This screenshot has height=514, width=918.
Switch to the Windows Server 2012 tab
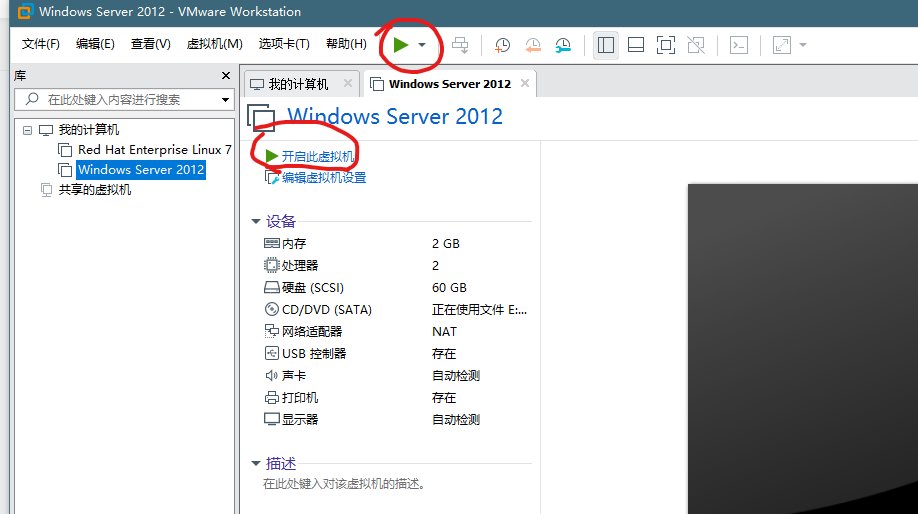[450, 84]
